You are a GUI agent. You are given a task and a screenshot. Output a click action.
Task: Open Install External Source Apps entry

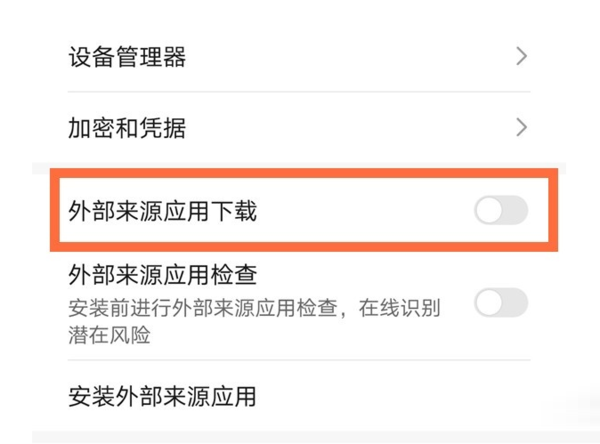tap(161, 396)
